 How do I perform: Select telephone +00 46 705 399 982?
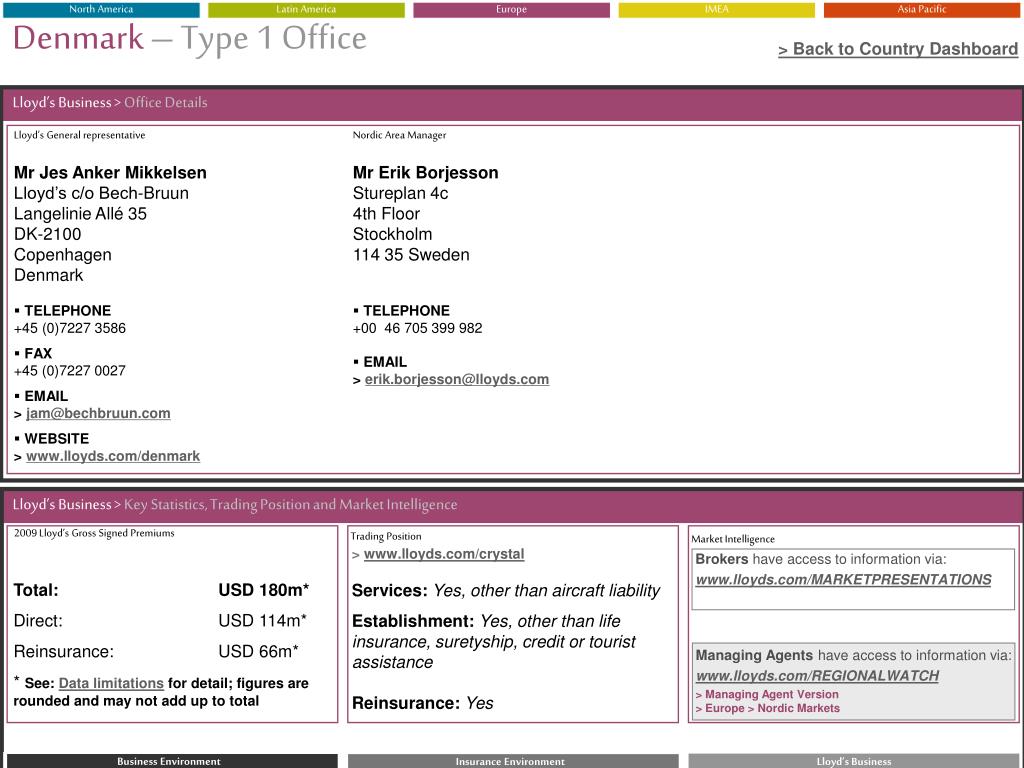click(417, 328)
